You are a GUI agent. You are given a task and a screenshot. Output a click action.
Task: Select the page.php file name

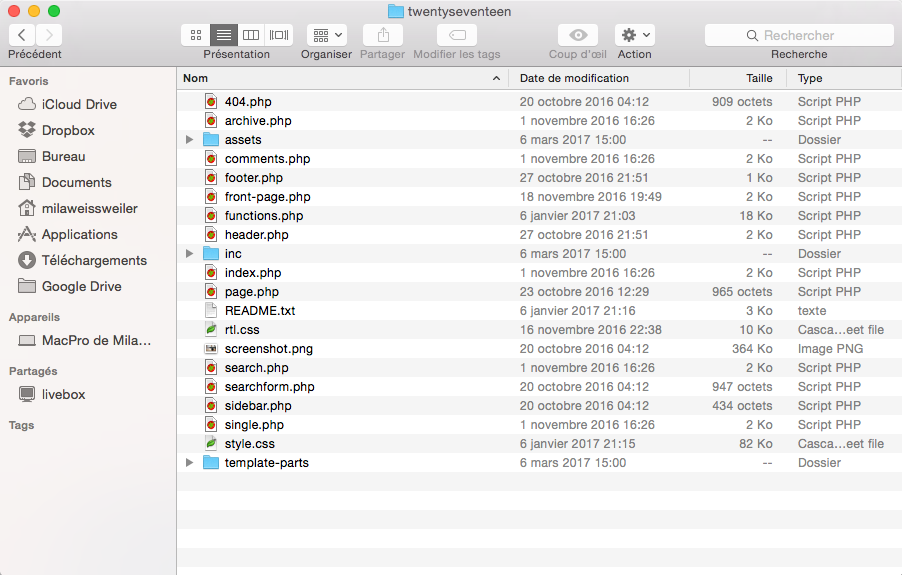(251, 292)
